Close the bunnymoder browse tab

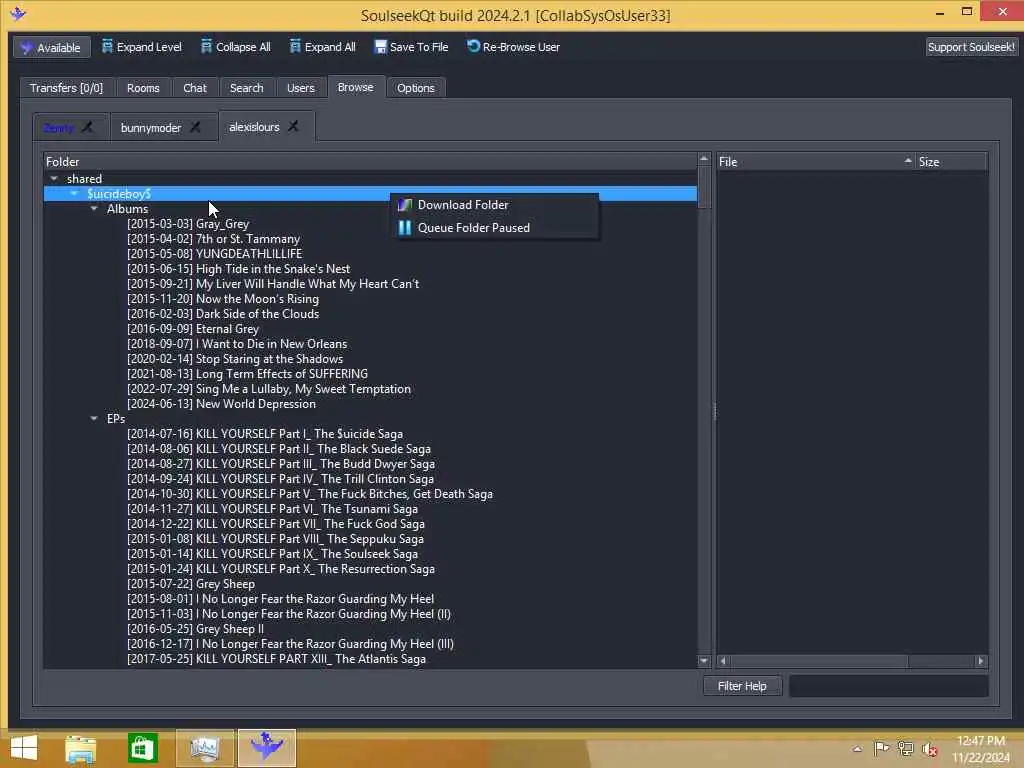coord(195,127)
